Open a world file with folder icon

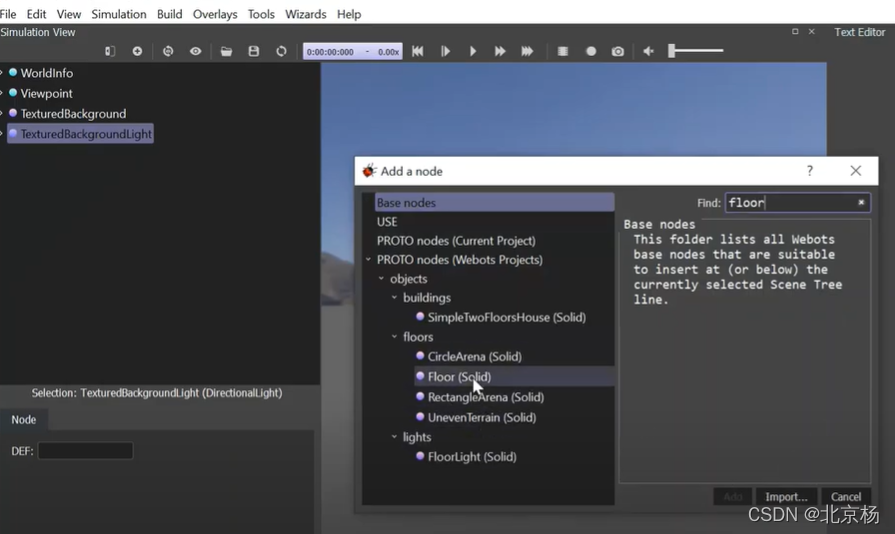pos(227,51)
